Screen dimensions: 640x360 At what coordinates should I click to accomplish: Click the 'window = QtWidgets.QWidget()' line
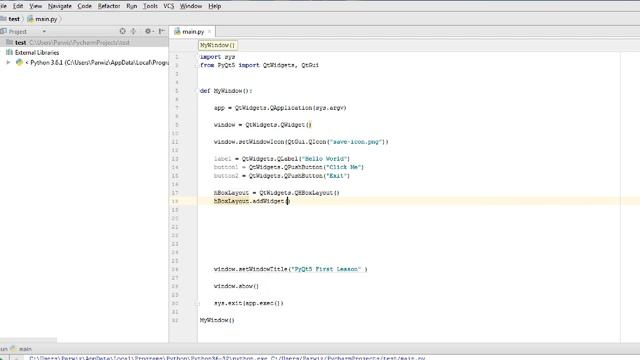[x=262, y=125]
